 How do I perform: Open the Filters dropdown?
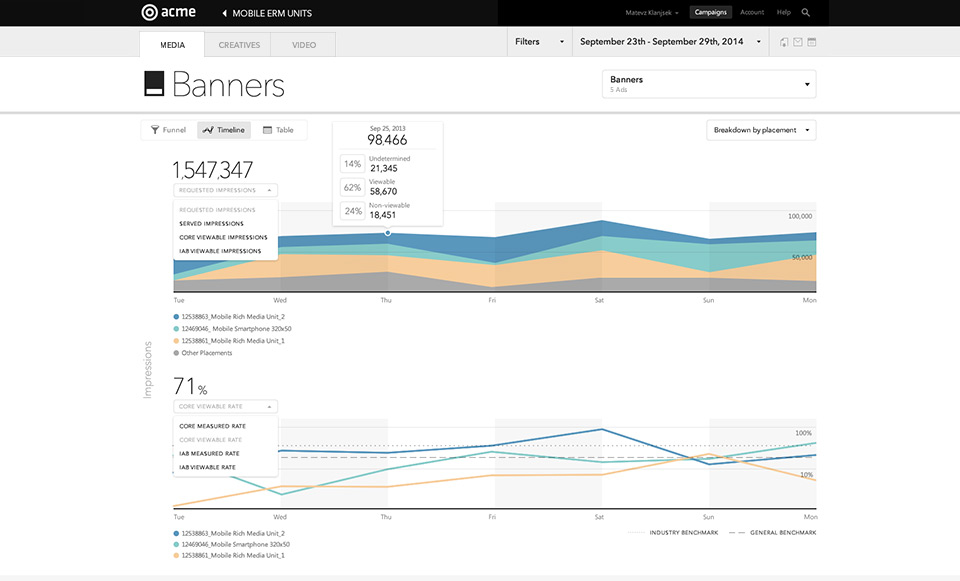(x=539, y=42)
